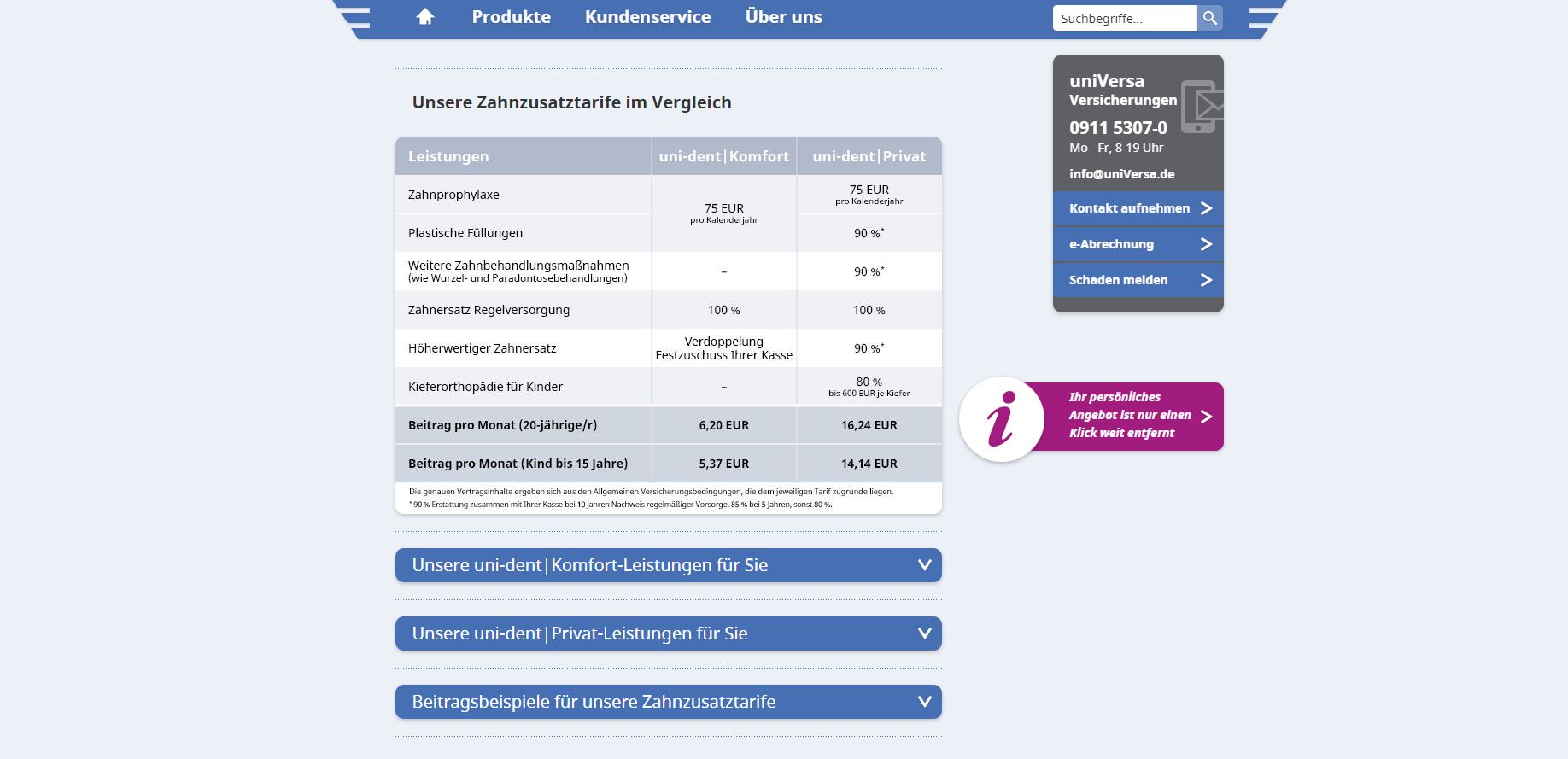This screenshot has width=1568, height=759.
Task: Click chevron on Privat-Leistungen accordion
Action: click(924, 633)
